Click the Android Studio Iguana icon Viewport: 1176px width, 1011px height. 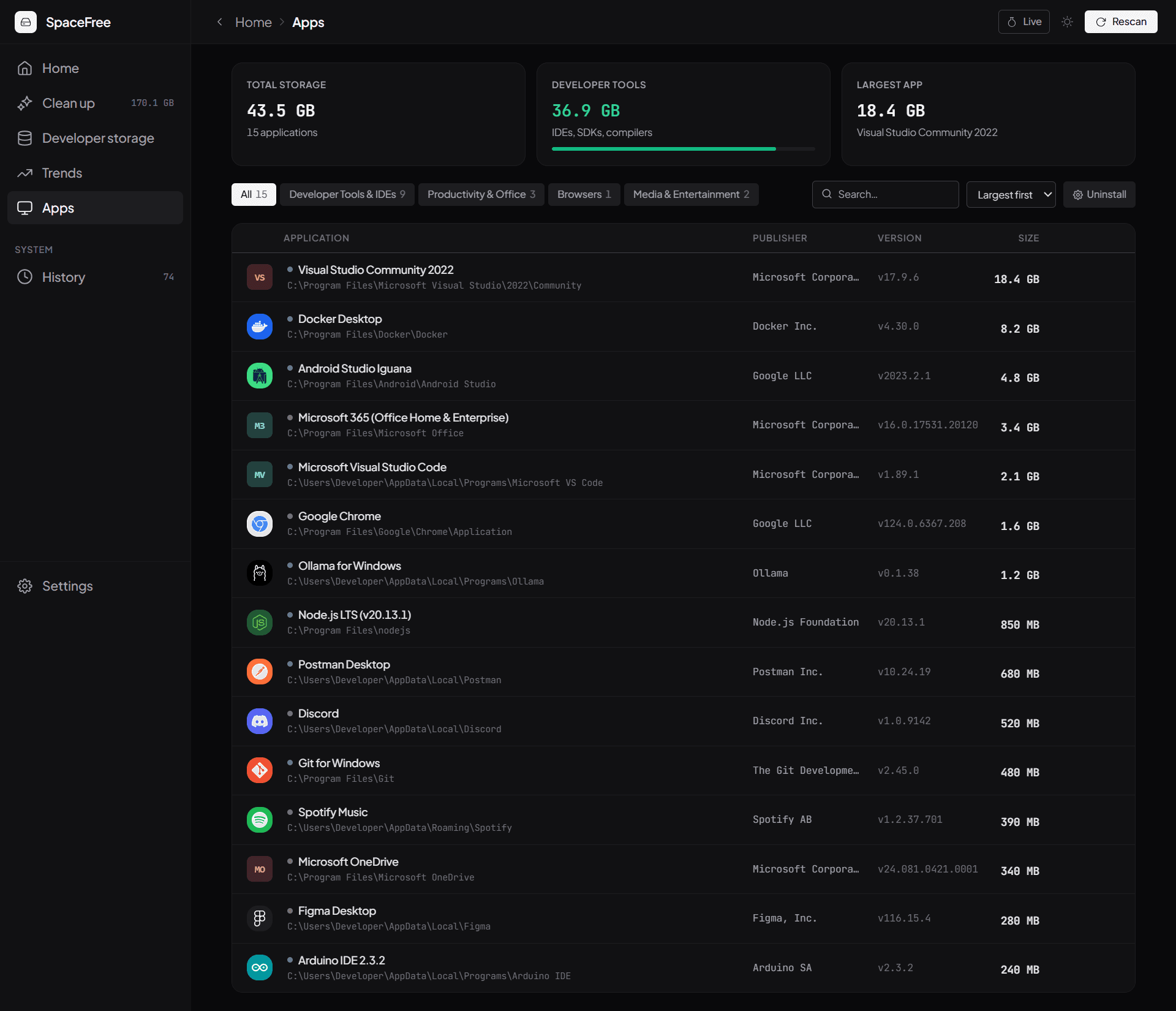coord(260,376)
